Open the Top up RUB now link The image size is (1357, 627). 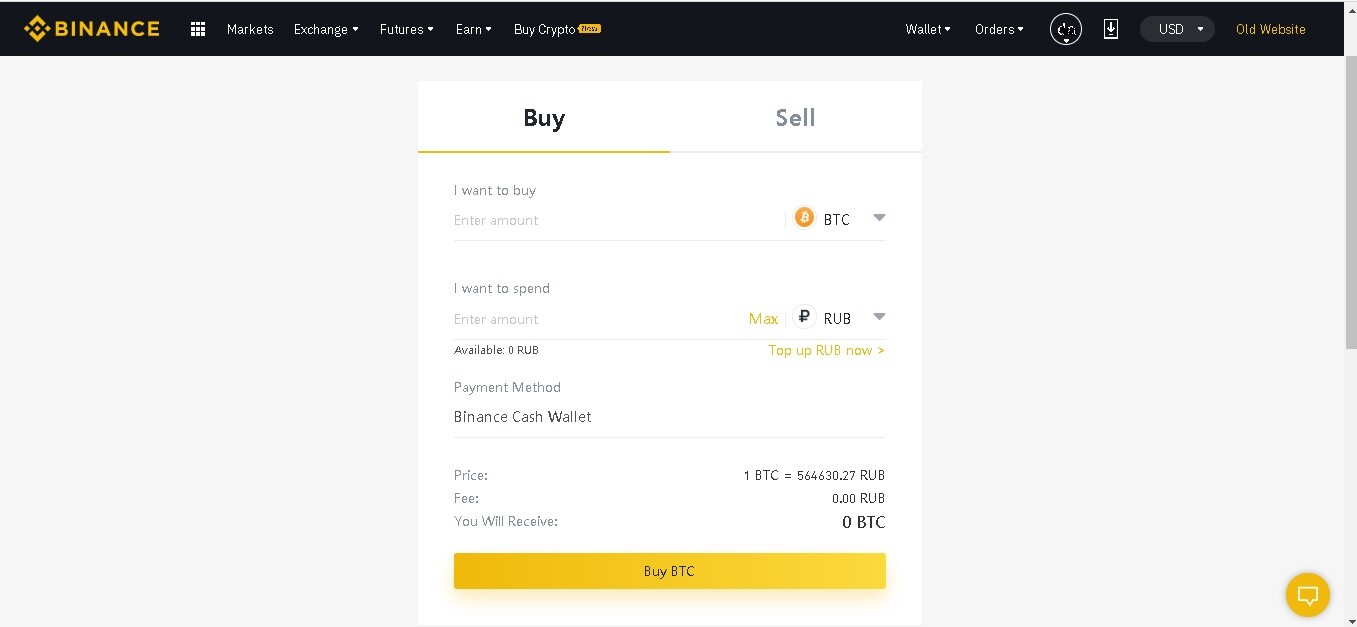826,350
